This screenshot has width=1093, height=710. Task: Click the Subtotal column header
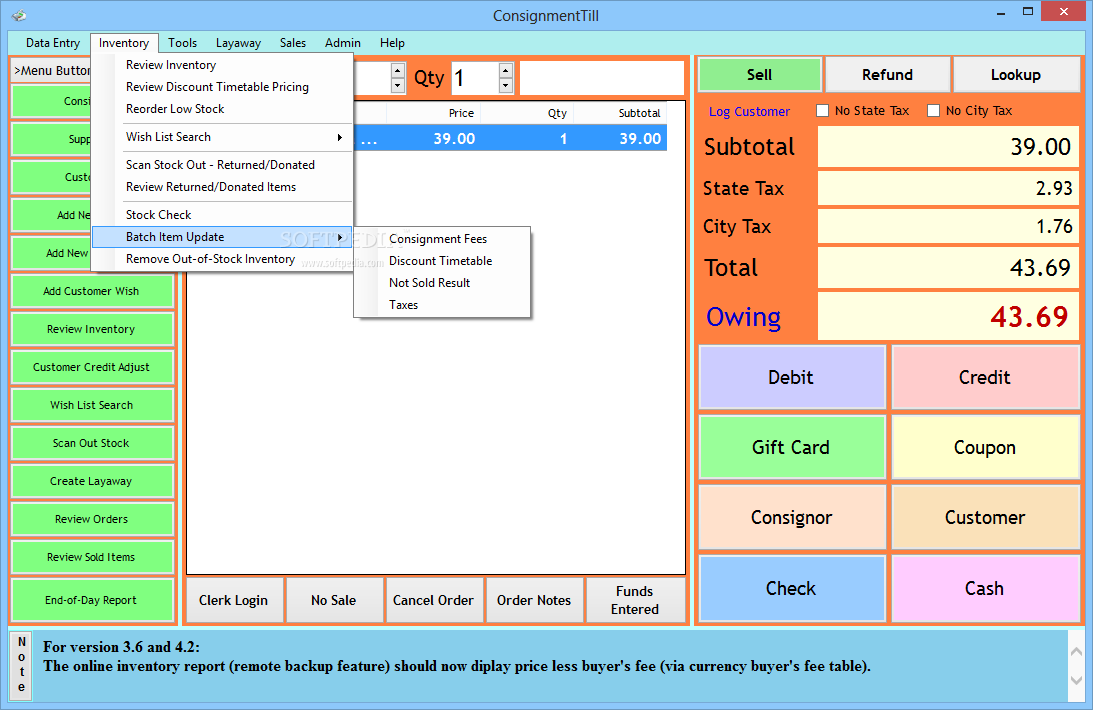[619, 113]
